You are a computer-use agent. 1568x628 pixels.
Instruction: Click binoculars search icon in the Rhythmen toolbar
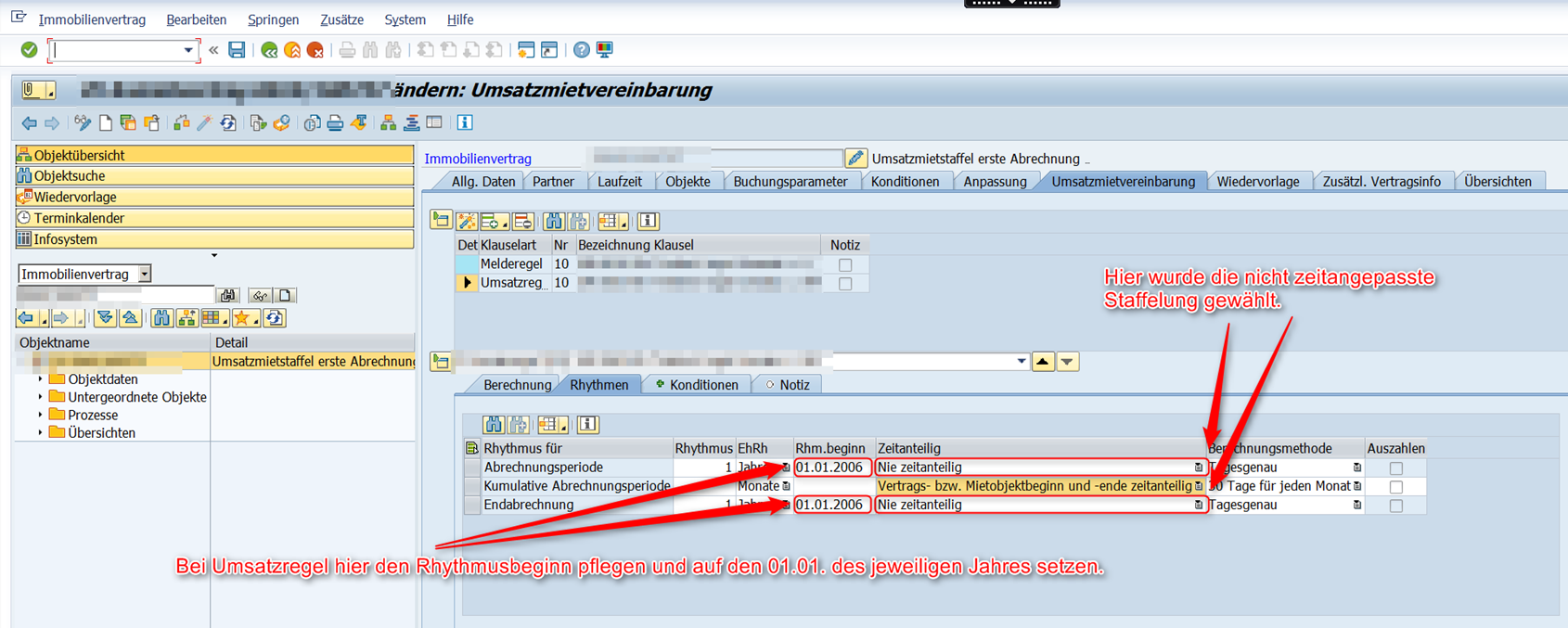click(x=494, y=425)
